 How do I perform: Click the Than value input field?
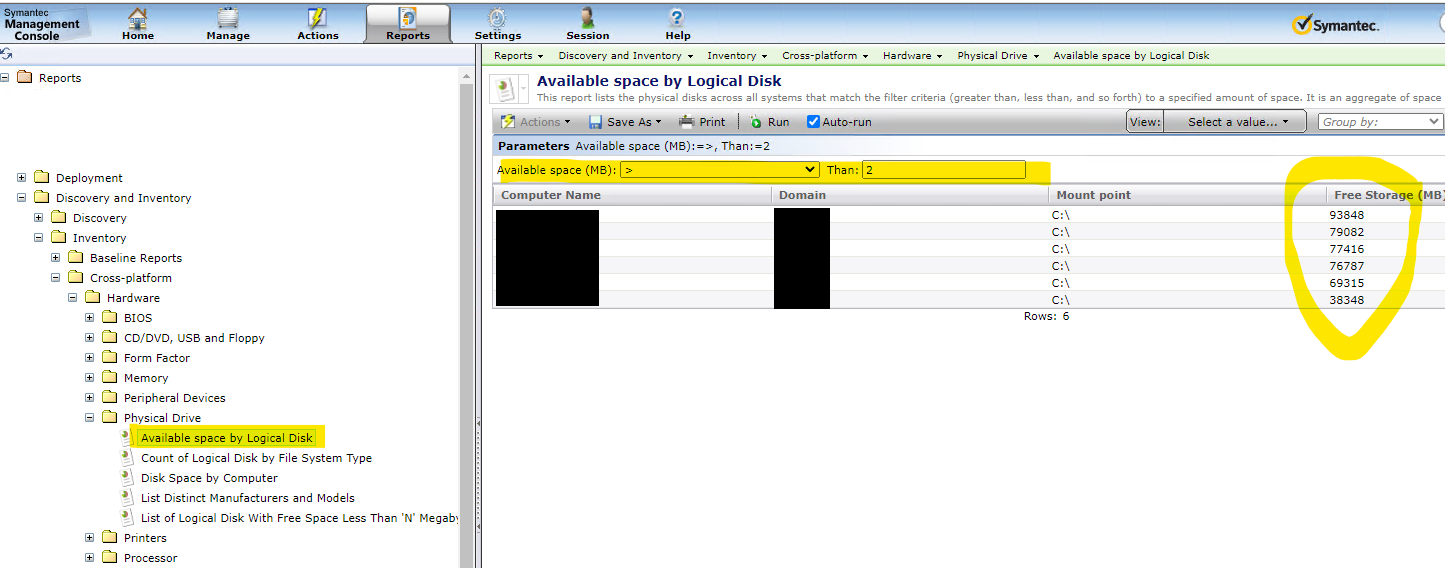click(x=943, y=170)
